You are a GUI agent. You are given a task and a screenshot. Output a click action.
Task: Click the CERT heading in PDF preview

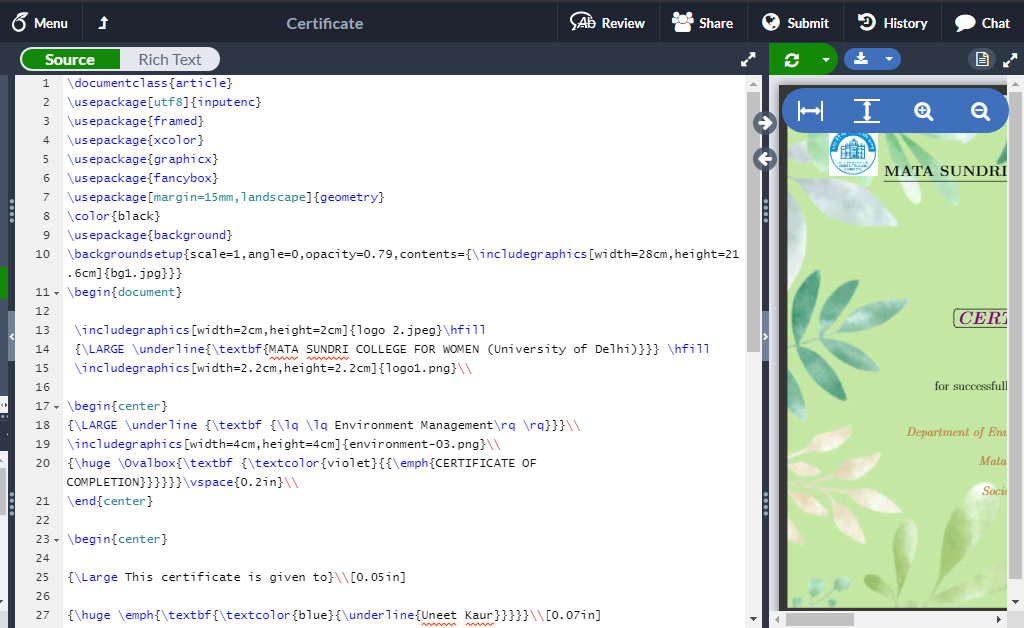pyautogui.click(x=980, y=318)
